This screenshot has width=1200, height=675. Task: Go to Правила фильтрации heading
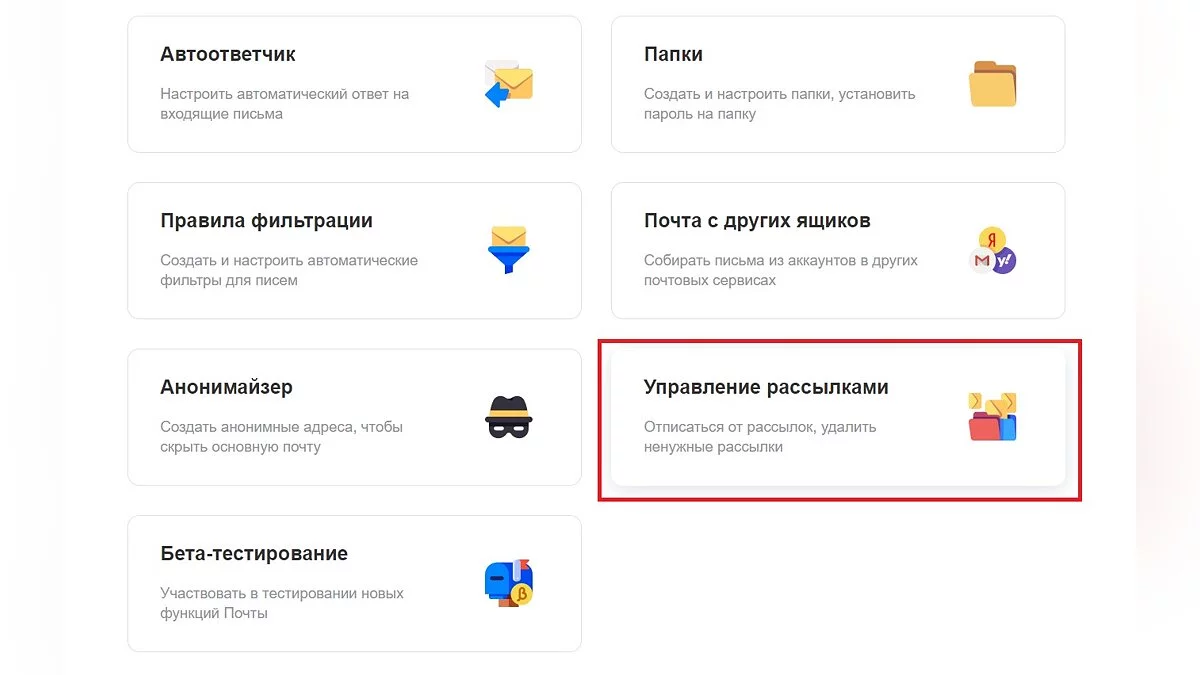(266, 220)
